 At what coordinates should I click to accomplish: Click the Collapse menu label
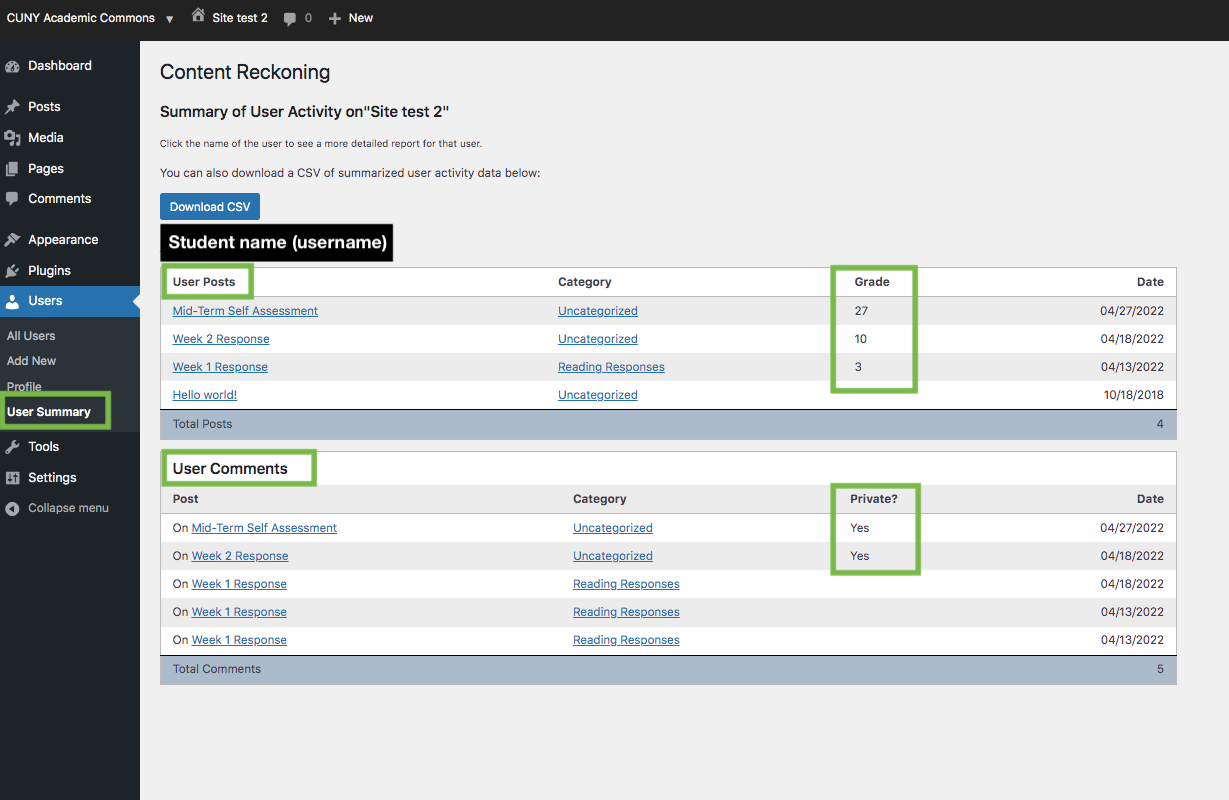pos(68,509)
